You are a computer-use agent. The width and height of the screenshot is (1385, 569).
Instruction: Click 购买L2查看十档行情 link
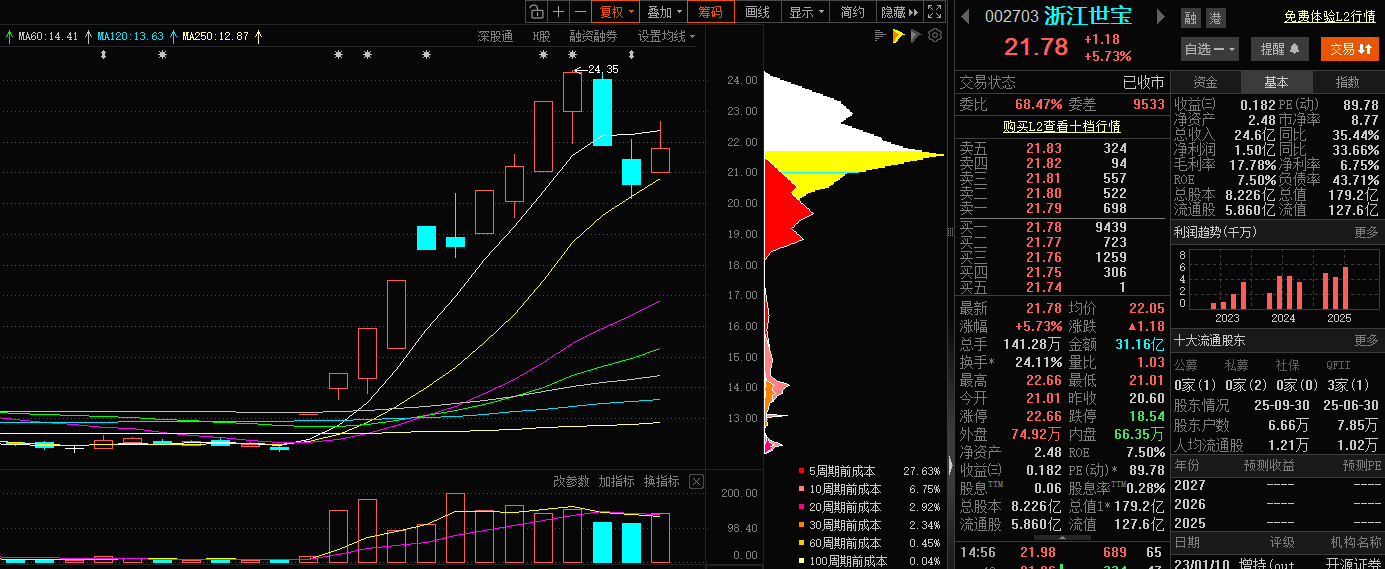pyautogui.click(x=1062, y=127)
